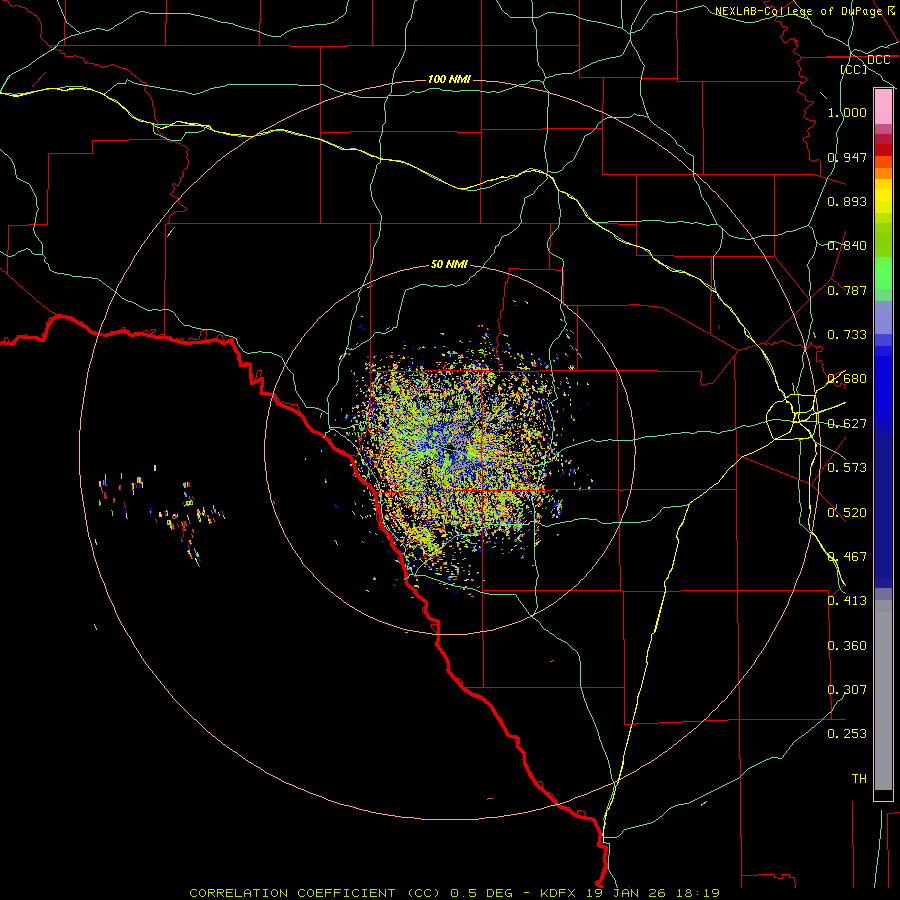Click the 0.413 colorbar value
The height and width of the screenshot is (900, 900).
(x=847, y=601)
